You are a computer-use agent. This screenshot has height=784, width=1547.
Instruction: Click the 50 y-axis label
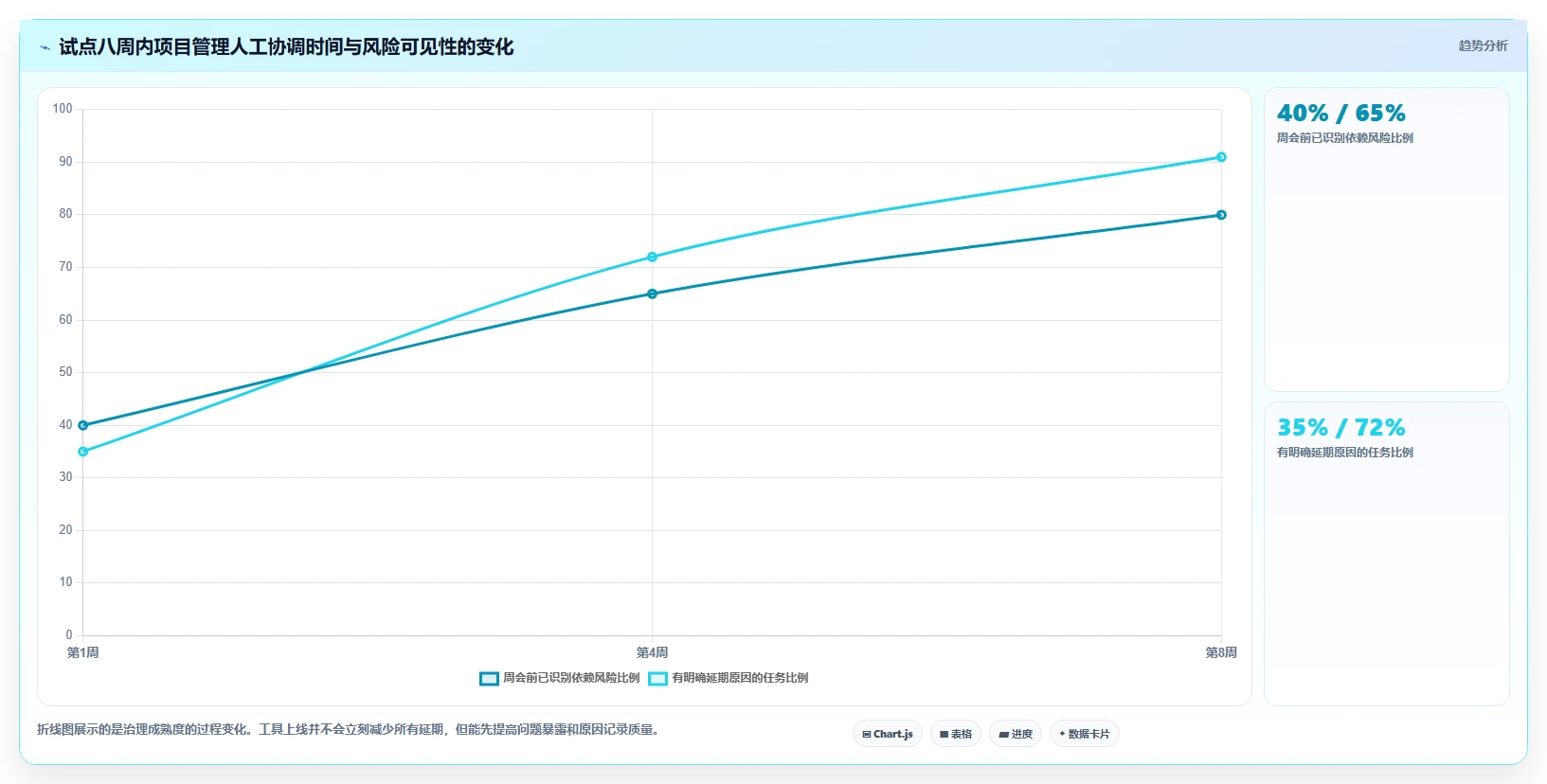65,372
